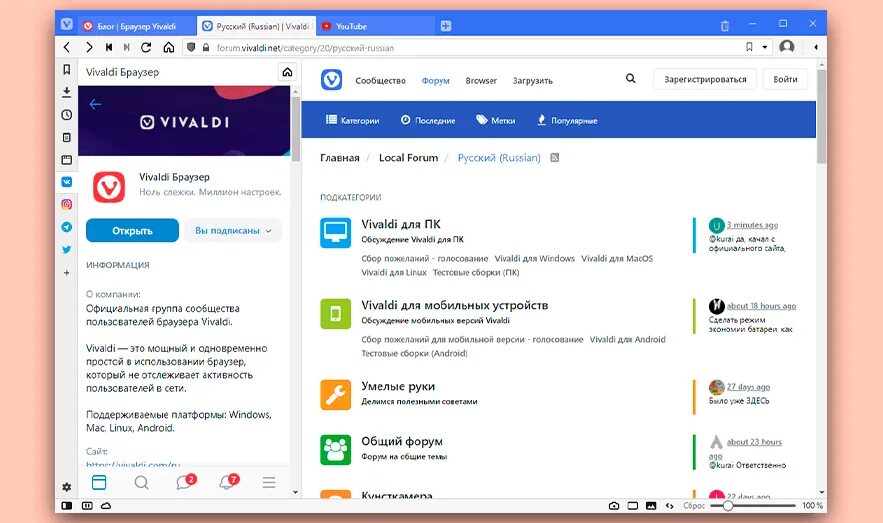Click the Зарегистрироваться button
This screenshot has height=523, width=883.
click(705, 79)
